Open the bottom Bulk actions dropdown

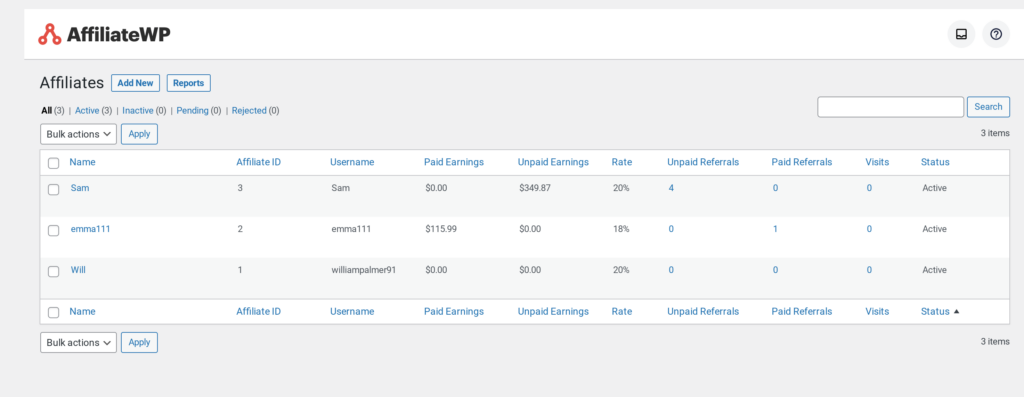coord(78,342)
